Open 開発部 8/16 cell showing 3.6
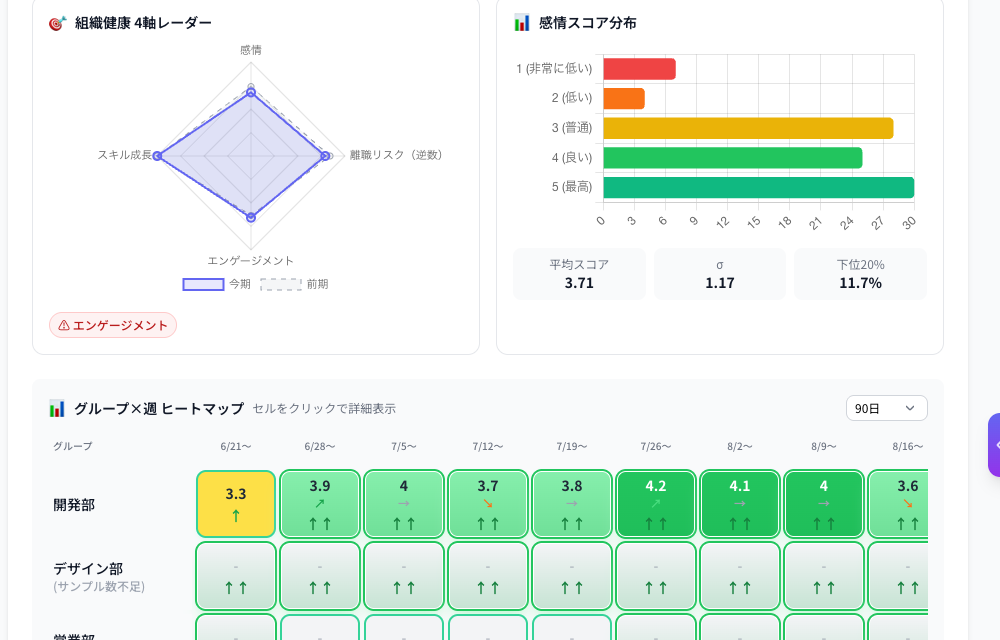The image size is (1000, 640). 898,504
